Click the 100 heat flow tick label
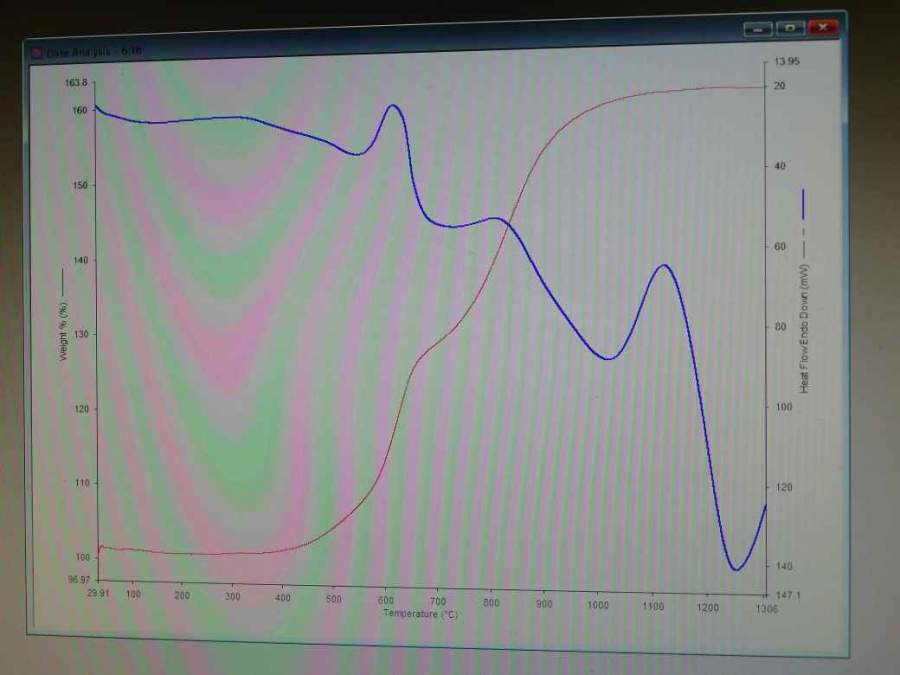This screenshot has height=675, width=900. [783, 407]
